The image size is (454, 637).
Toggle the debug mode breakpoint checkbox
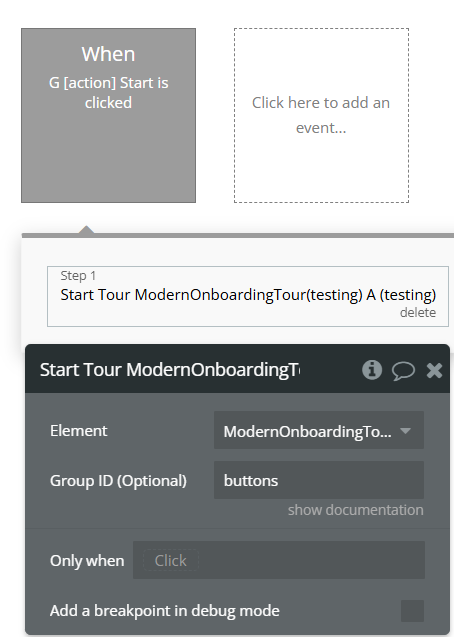click(412, 611)
